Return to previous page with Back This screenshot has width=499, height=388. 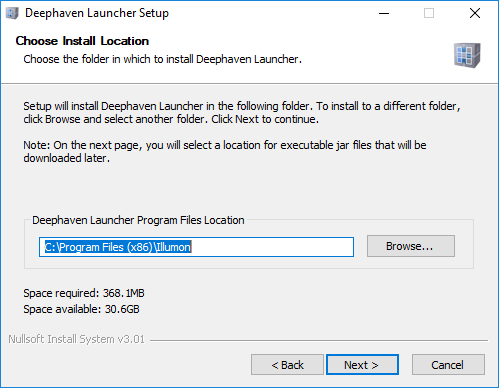287,365
